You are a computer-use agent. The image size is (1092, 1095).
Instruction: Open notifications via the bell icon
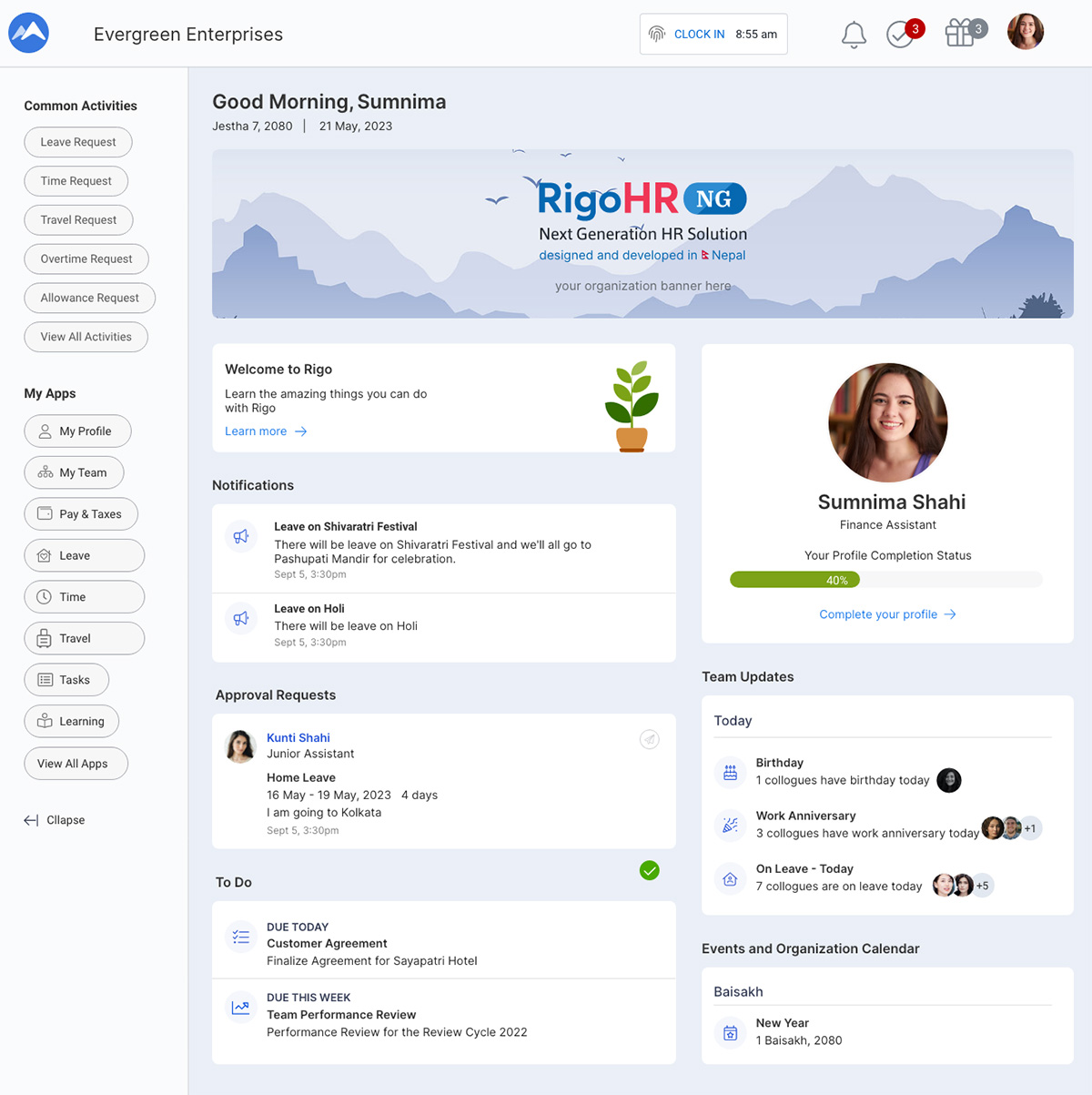[x=853, y=34]
